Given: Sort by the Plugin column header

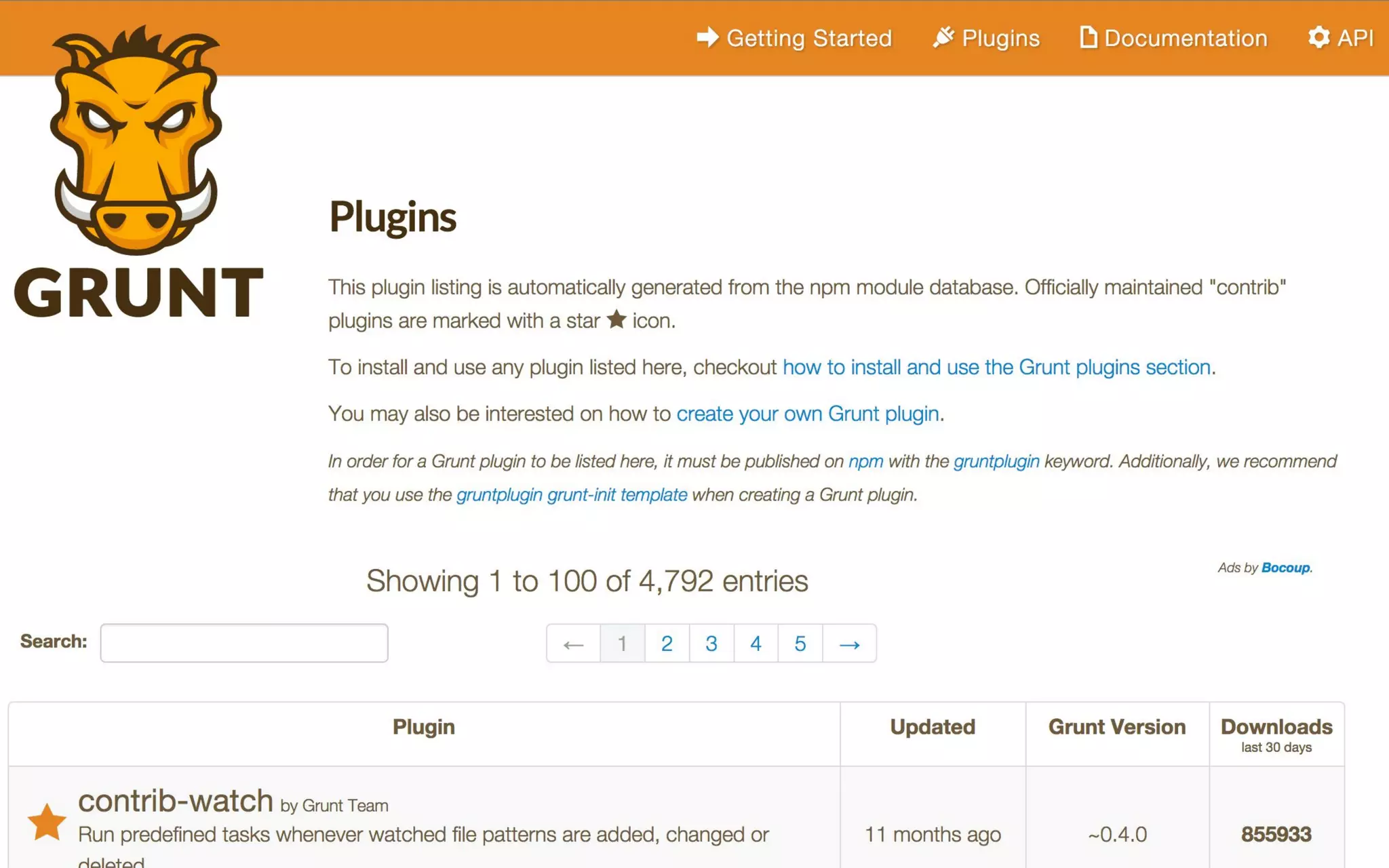Looking at the screenshot, I should pyautogui.click(x=423, y=727).
